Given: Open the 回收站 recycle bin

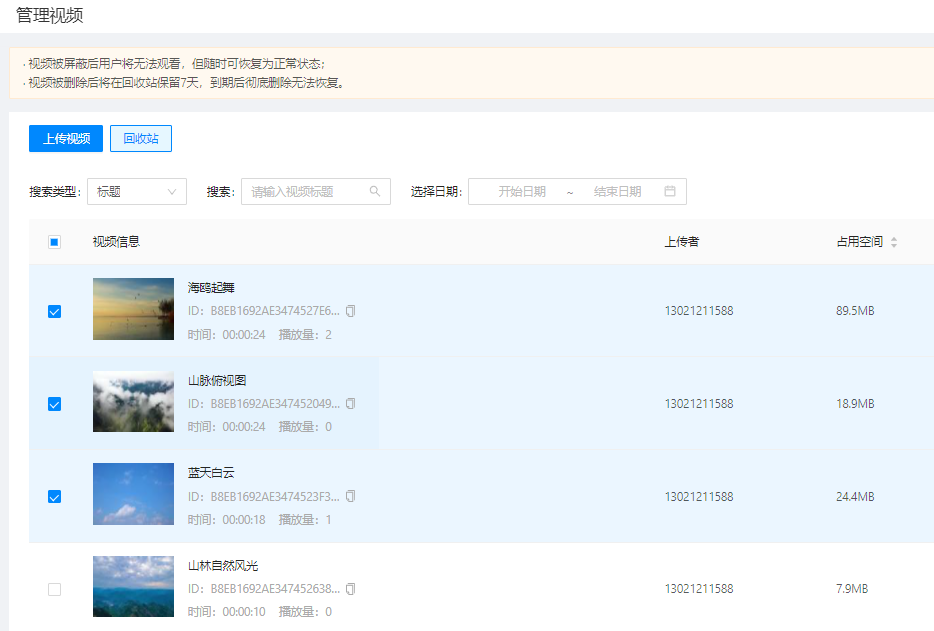Looking at the screenshot, I should pyautogui.click(x=141, y=139).
